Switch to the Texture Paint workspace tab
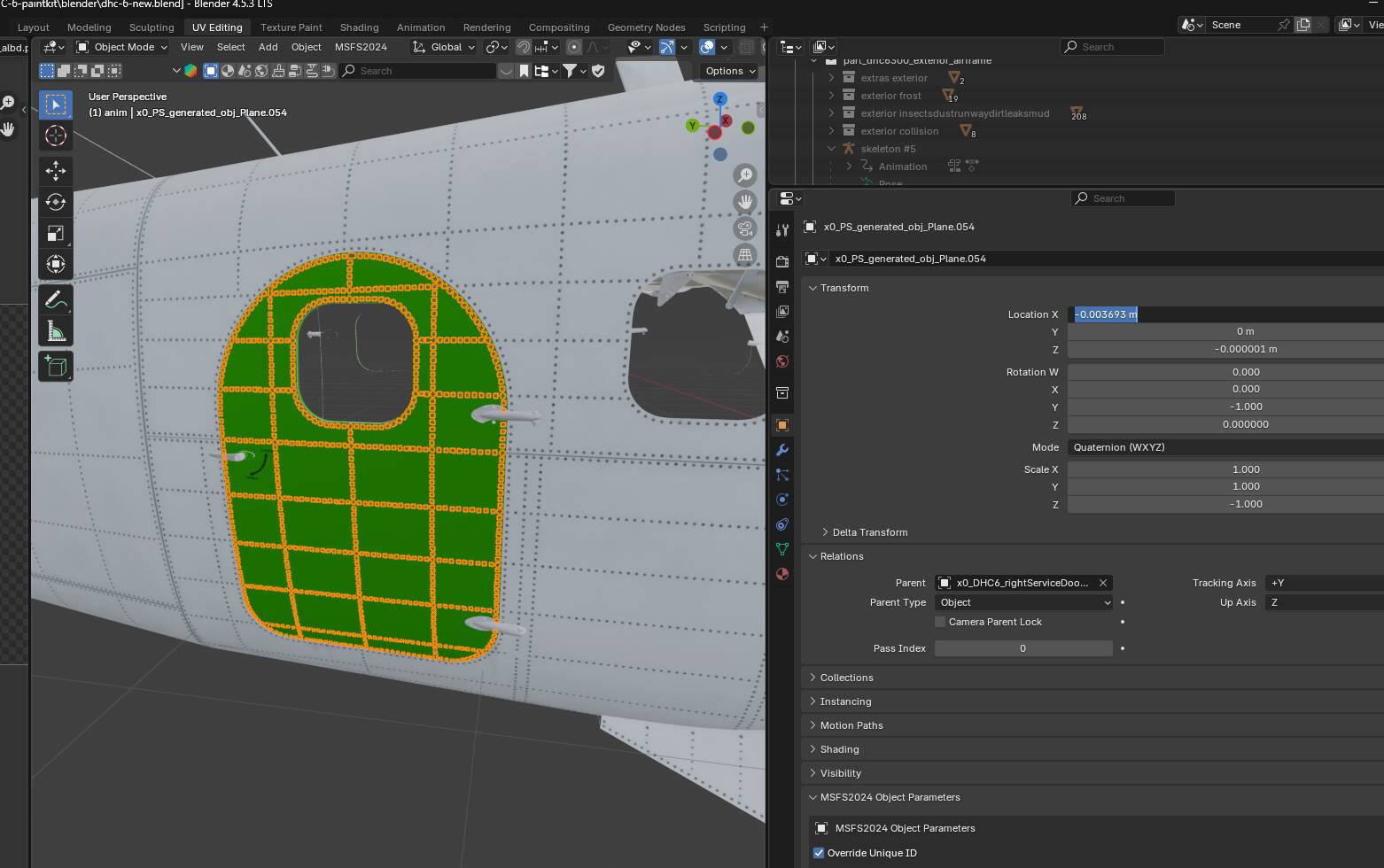This screenshot has height=868, width=1384. pos(291,27)
